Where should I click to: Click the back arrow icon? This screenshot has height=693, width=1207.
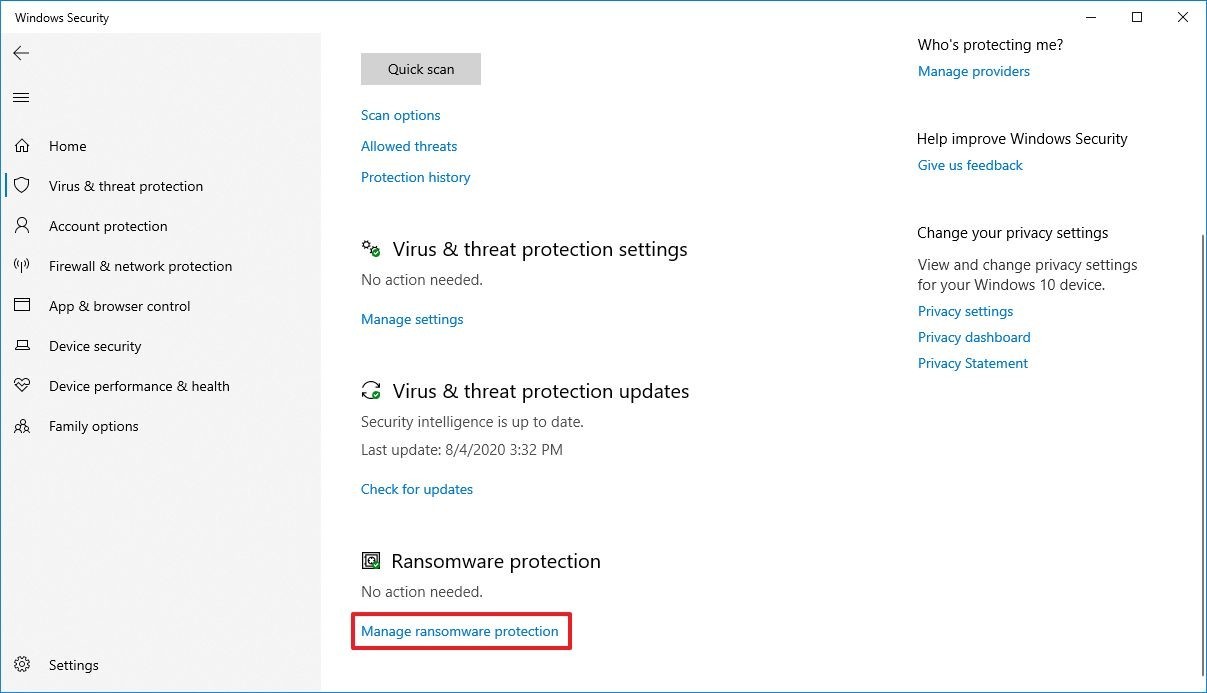pyautogui.click(x=21, y=53)
